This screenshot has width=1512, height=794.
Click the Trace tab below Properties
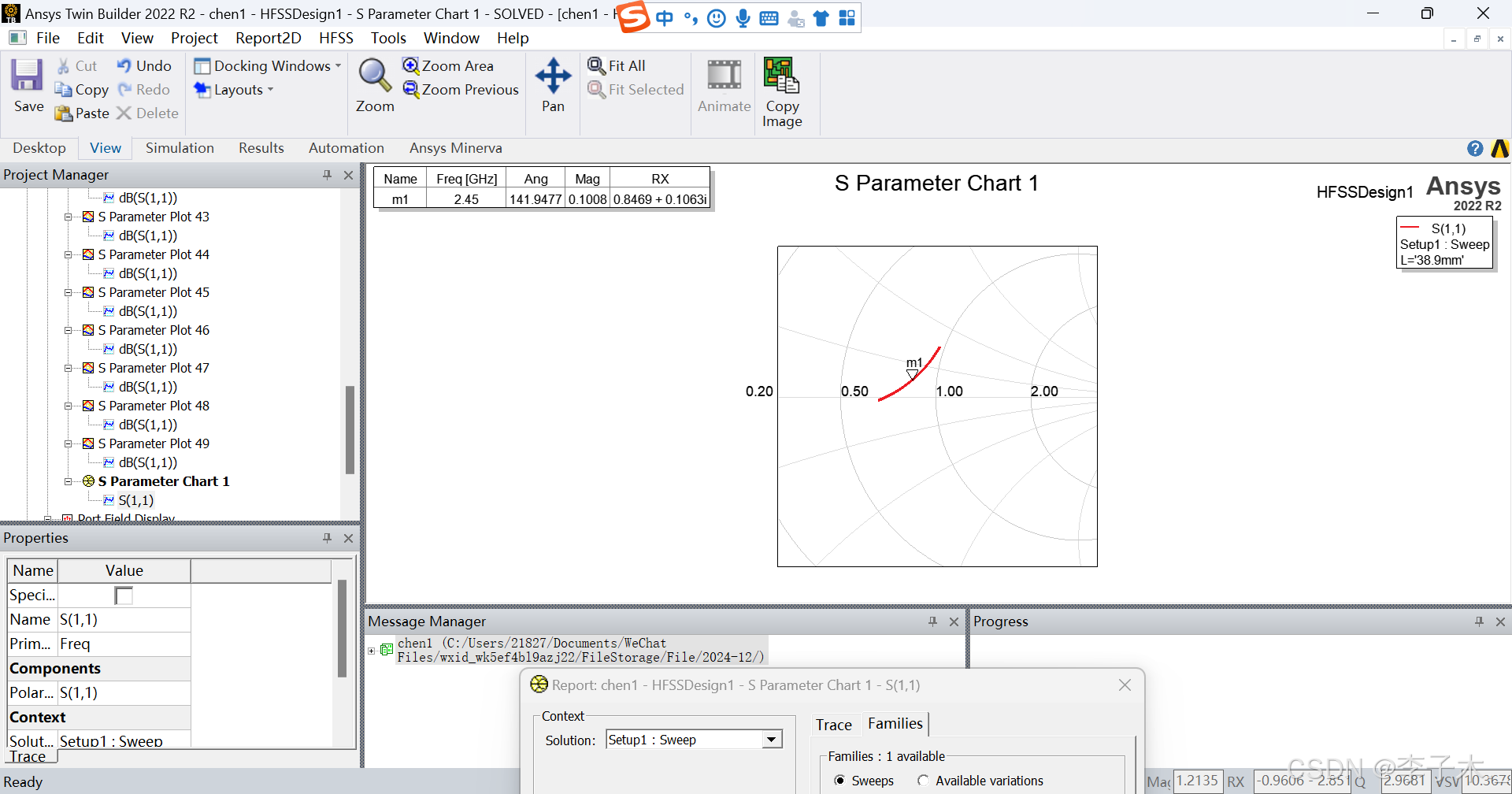[x=28, y=756]
